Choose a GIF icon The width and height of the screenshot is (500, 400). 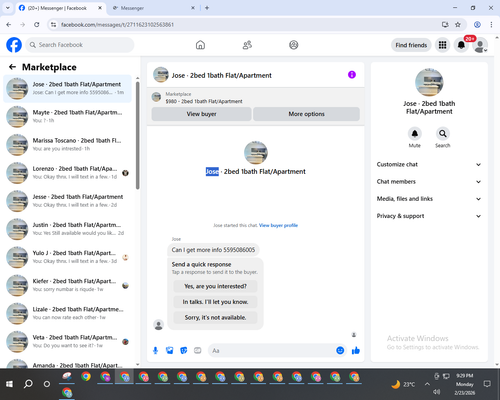click(x=198, y=350)
